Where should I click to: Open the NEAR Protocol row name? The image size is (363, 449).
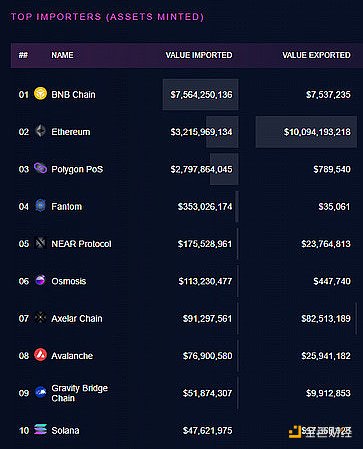[81, 244]
